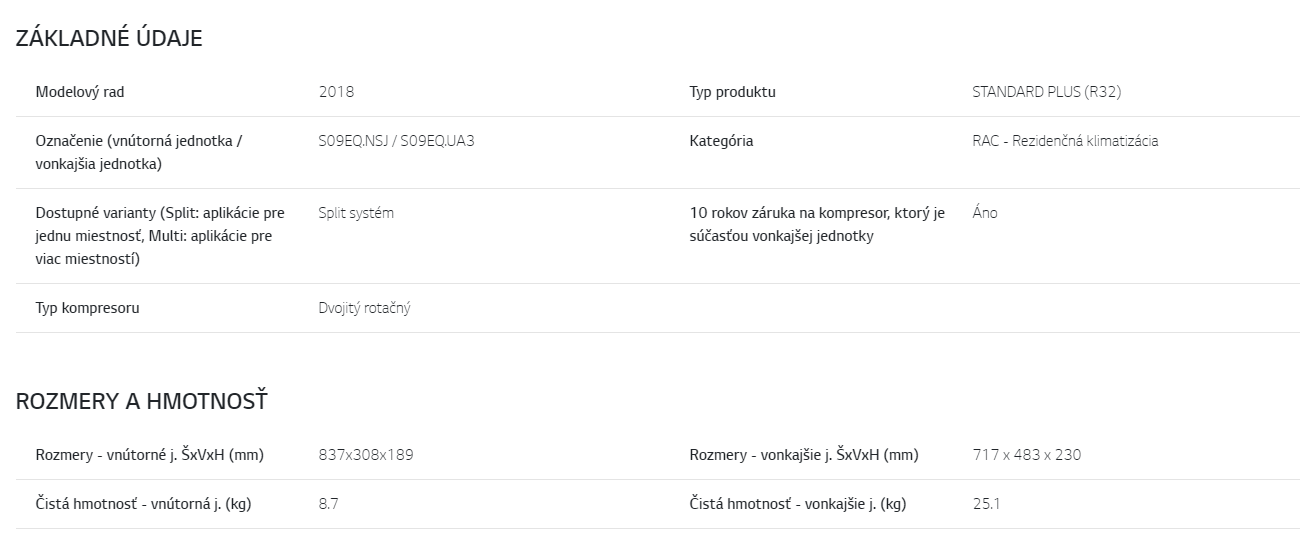The height and width of the screenshot is (552, 1309).
Task: Click the S09EQ.NSJ / S09EQ.UA3 model designation
Action: point(396,141)
